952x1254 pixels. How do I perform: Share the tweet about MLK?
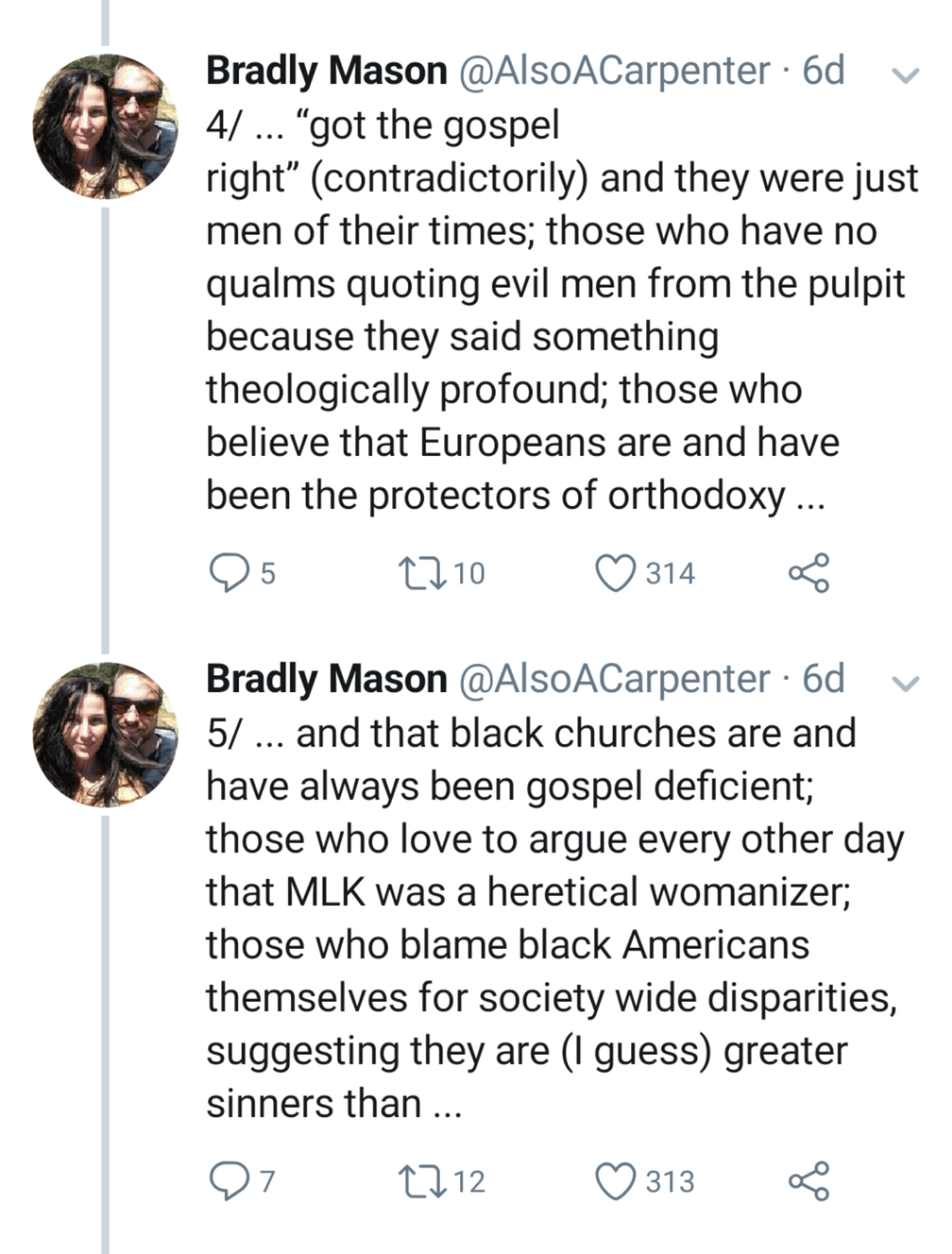click(x=809, y=1181)
